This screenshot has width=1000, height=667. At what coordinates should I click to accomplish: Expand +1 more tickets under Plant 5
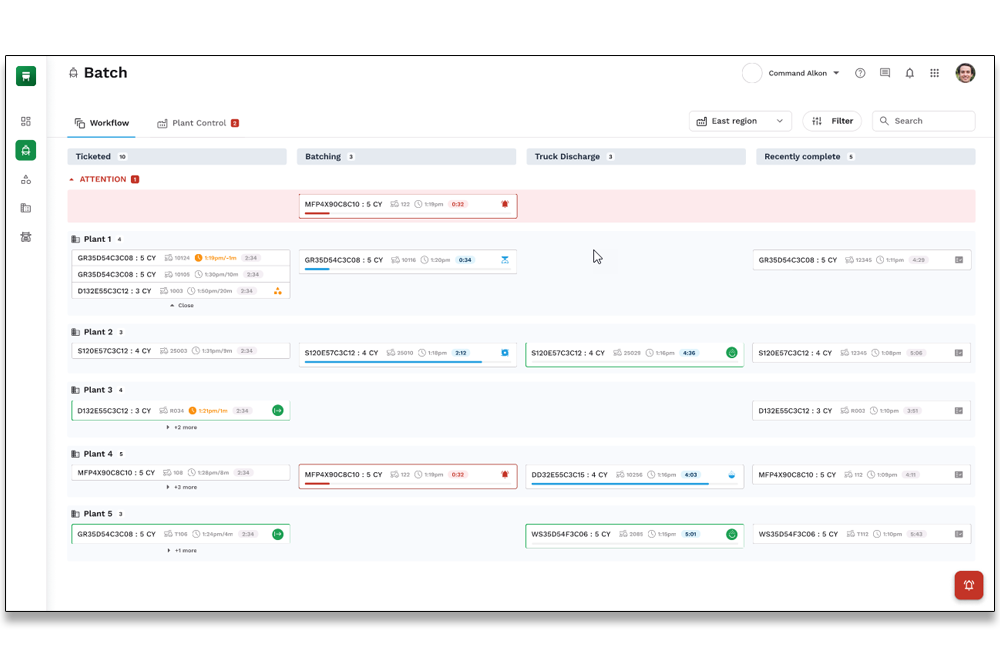pos(182,550)
